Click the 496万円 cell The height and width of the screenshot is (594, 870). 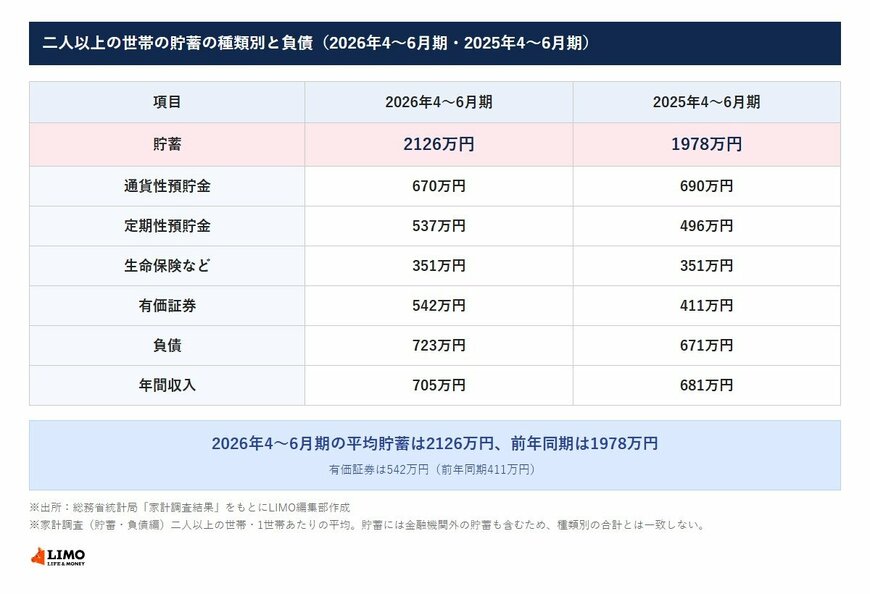click(x=706, y=226)
